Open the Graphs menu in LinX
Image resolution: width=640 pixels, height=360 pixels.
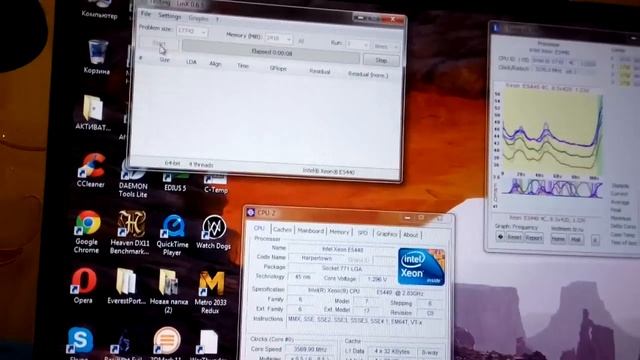tap(198, 18)
